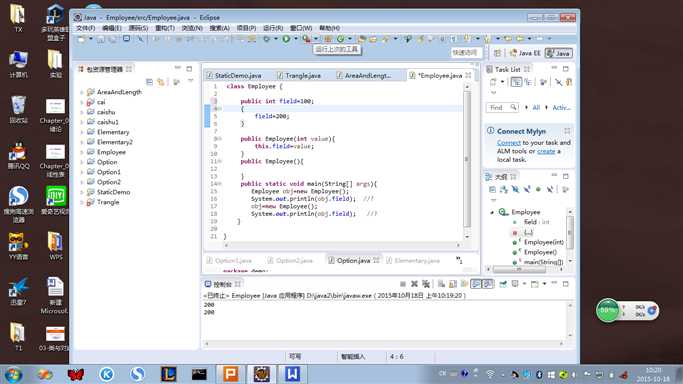
Task: Open the Open Console dropdown arrow
Action: click(544, 284)
